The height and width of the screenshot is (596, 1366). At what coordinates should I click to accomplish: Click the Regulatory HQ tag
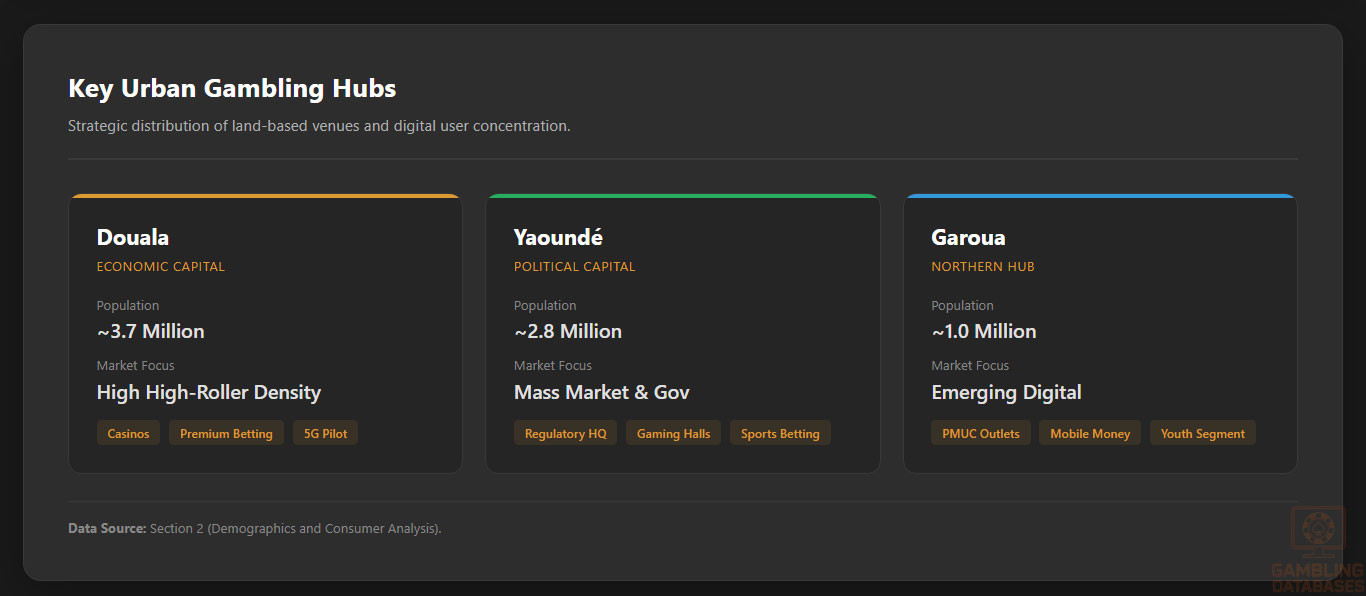565,433
